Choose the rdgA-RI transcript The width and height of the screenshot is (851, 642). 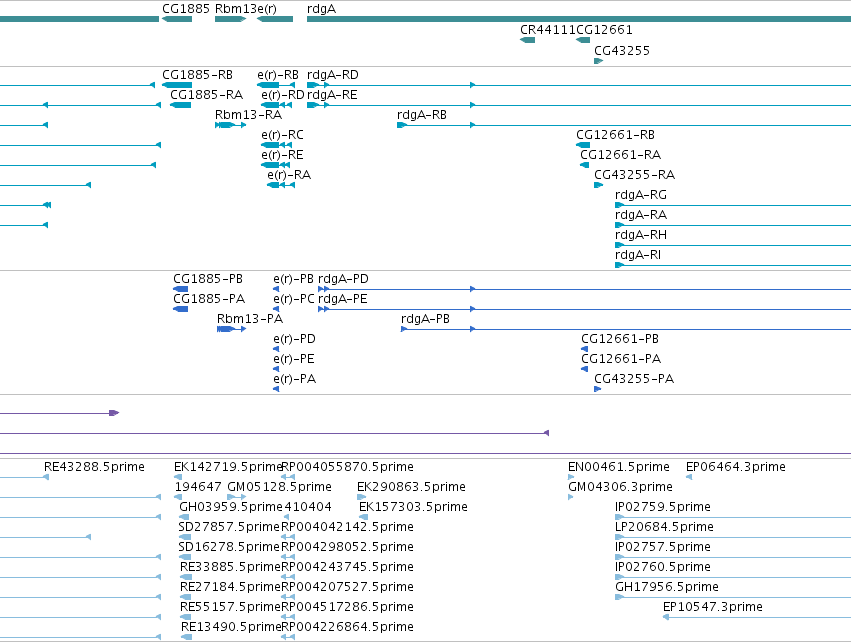click(638, 256)
